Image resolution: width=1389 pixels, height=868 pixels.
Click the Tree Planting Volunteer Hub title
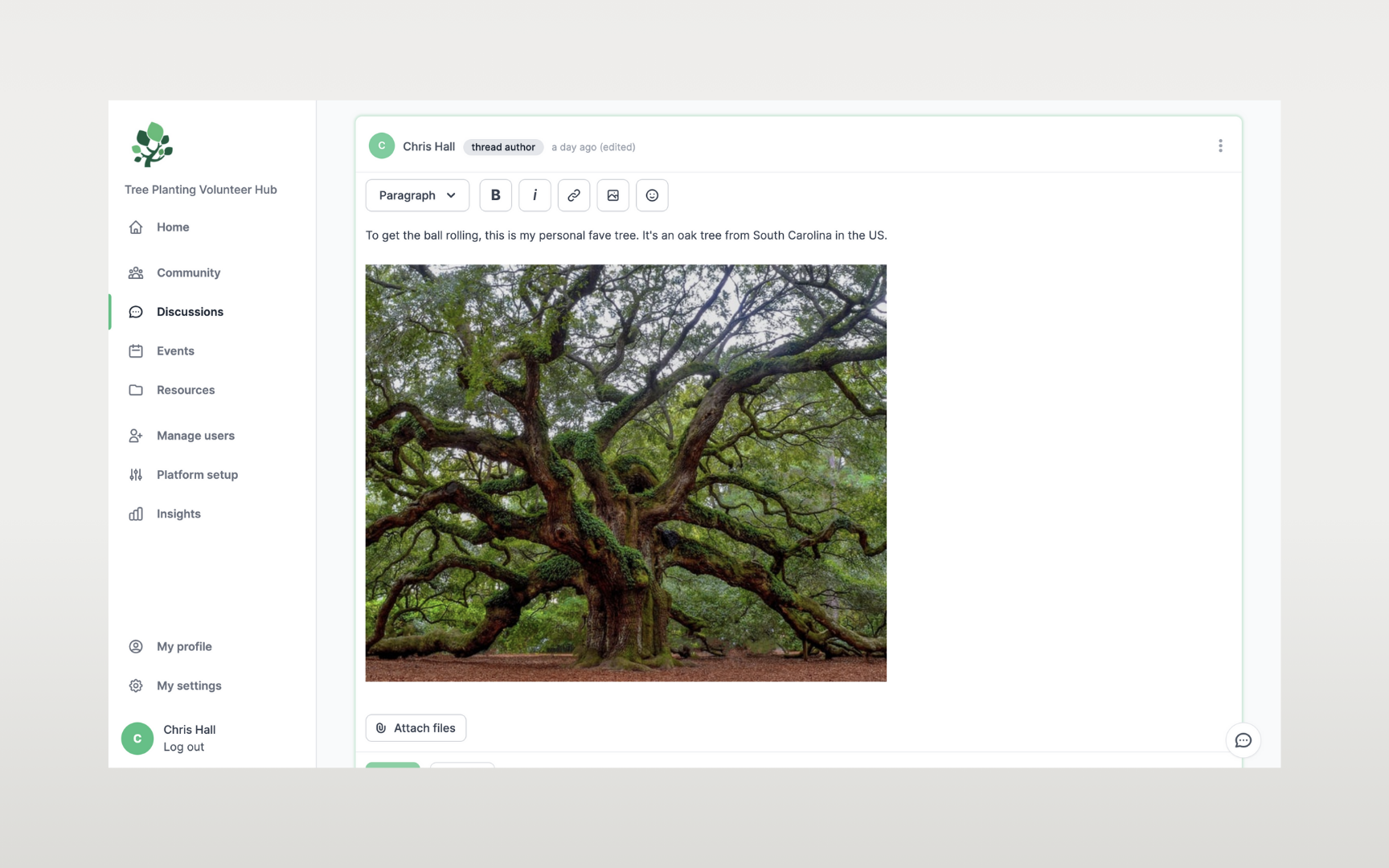[201, 190]
